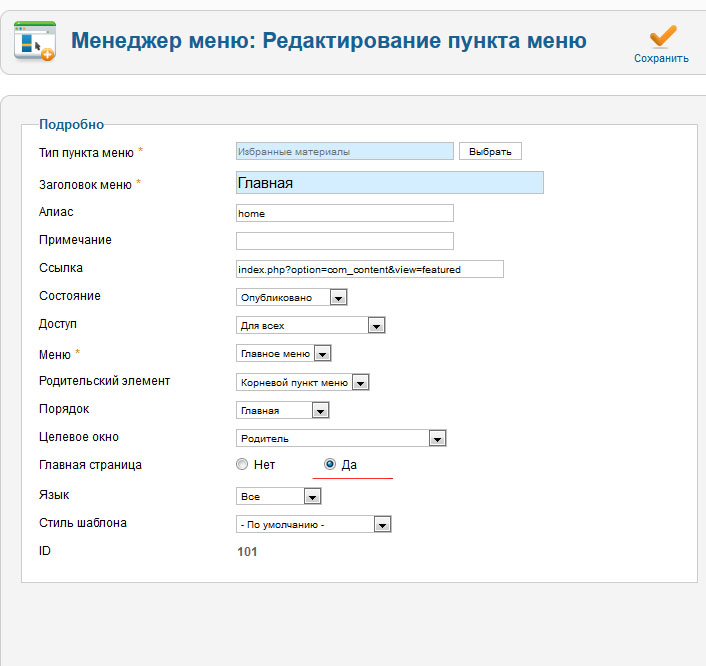Expand Родительский элемент dropdown
This screenshot has width=706, height=666.
[302, 382]
